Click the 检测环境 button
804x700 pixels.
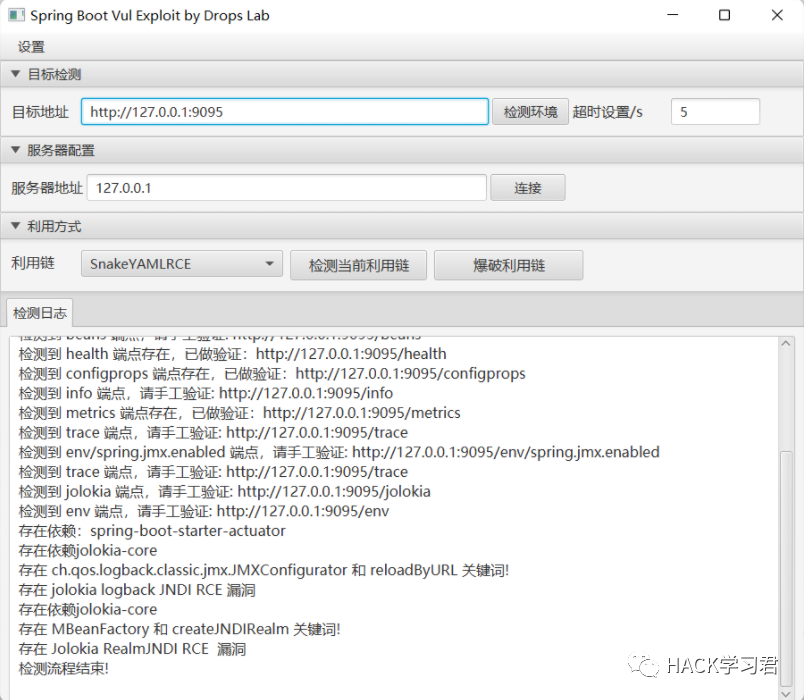(530, 112)
